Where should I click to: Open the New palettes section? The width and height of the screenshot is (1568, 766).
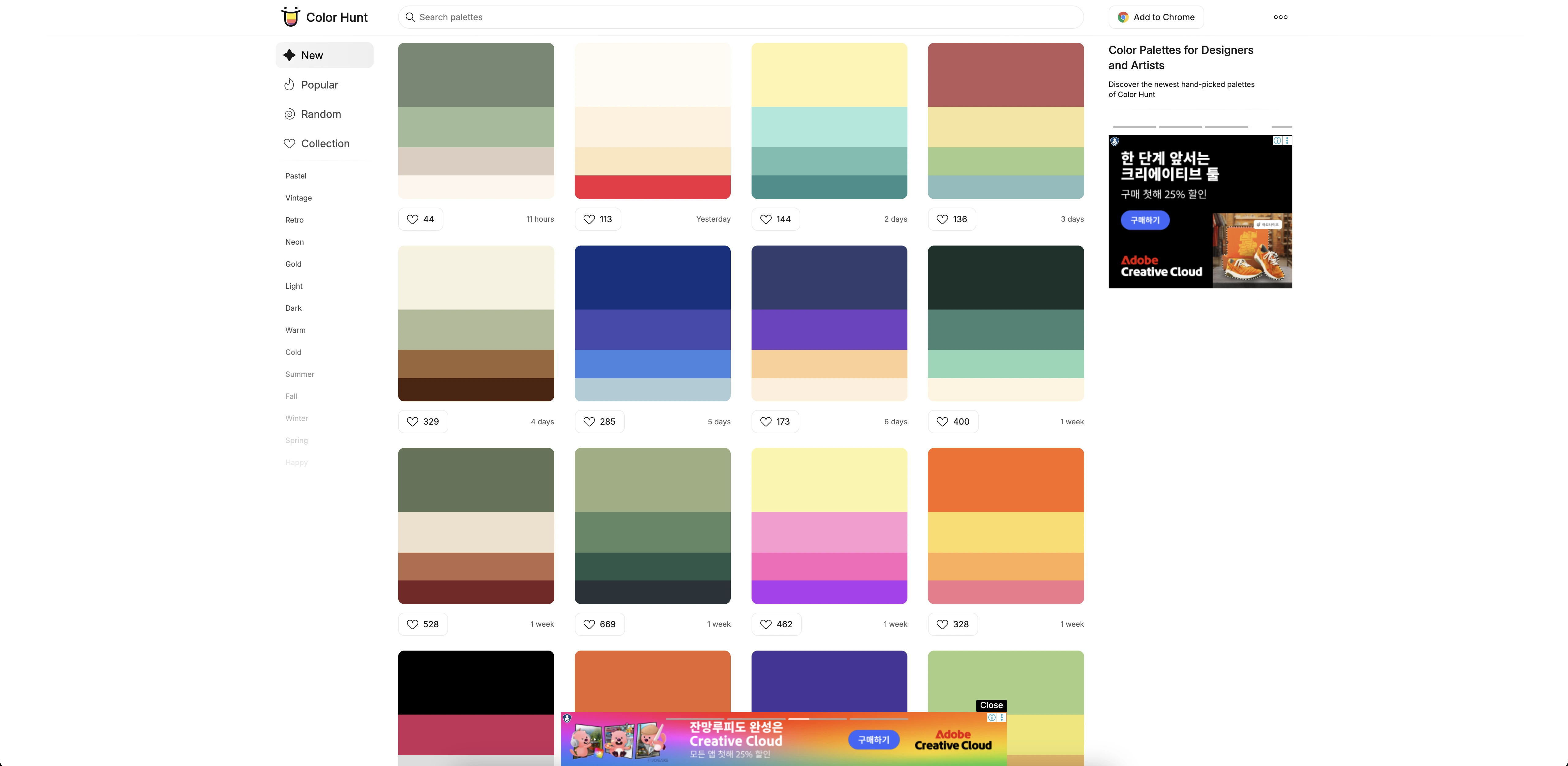pyautogui.click(x=324, y=55)
